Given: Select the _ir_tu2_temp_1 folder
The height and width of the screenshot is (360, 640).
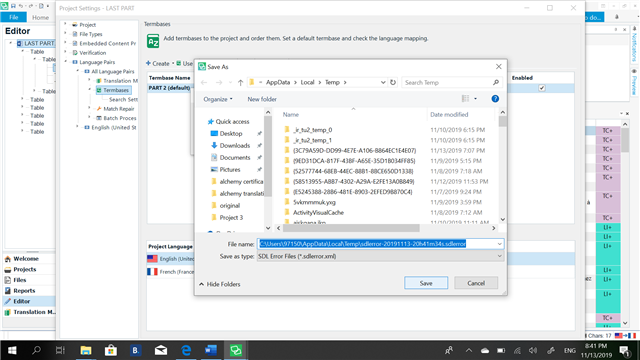Looking at the screenshot, I should [313, 140].
